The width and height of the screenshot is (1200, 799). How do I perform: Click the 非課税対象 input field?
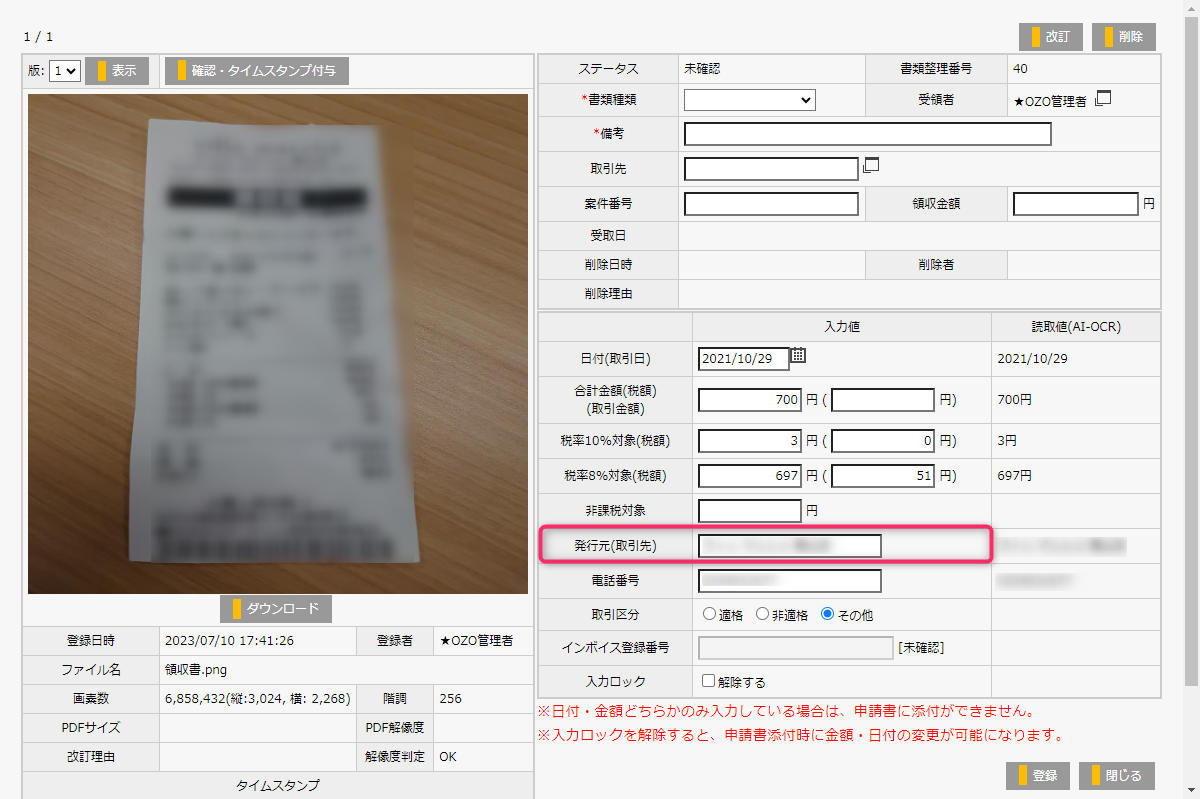click(x=750, y=511)
